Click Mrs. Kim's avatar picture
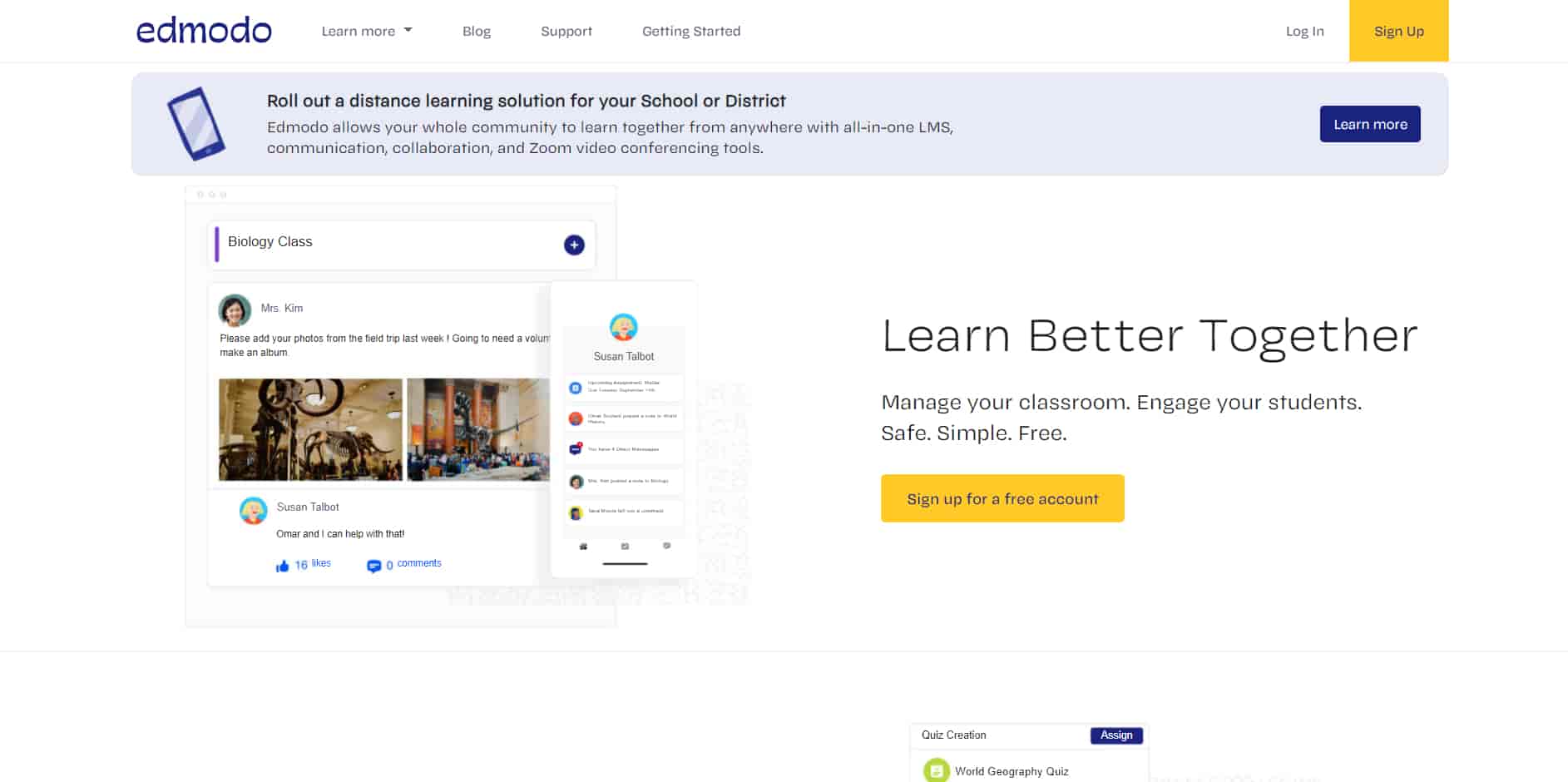1568x782 pixels. click(x=235, y=309)
